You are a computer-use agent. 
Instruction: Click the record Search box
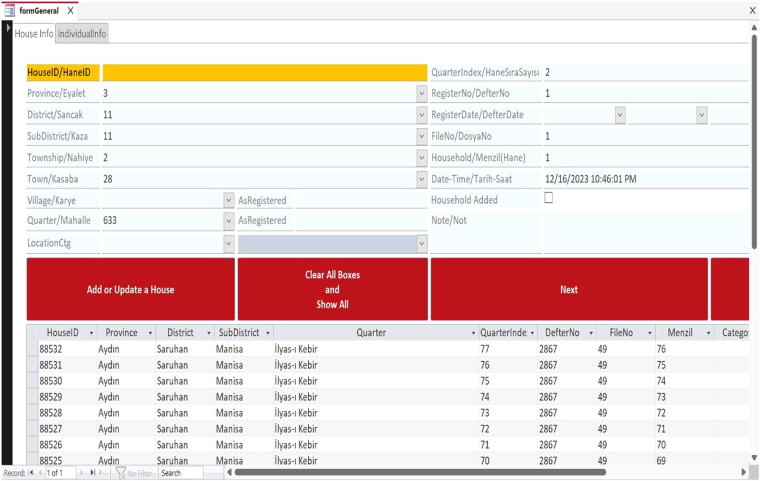[x=181, y=473]
